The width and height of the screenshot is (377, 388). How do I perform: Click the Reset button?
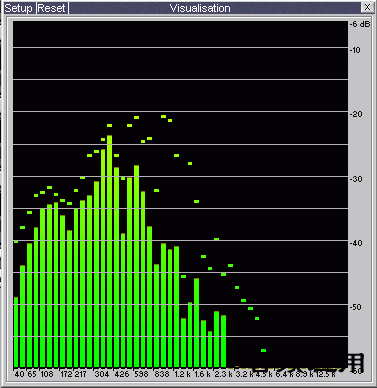pyautogui.click(x=52, y=8)
